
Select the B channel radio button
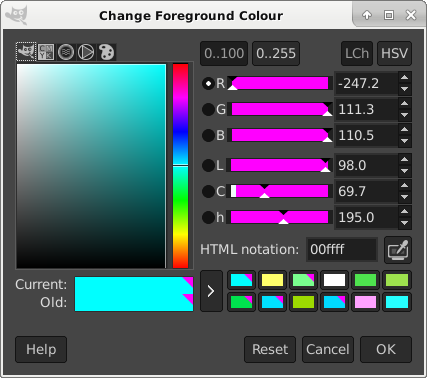tap(208, 135)
